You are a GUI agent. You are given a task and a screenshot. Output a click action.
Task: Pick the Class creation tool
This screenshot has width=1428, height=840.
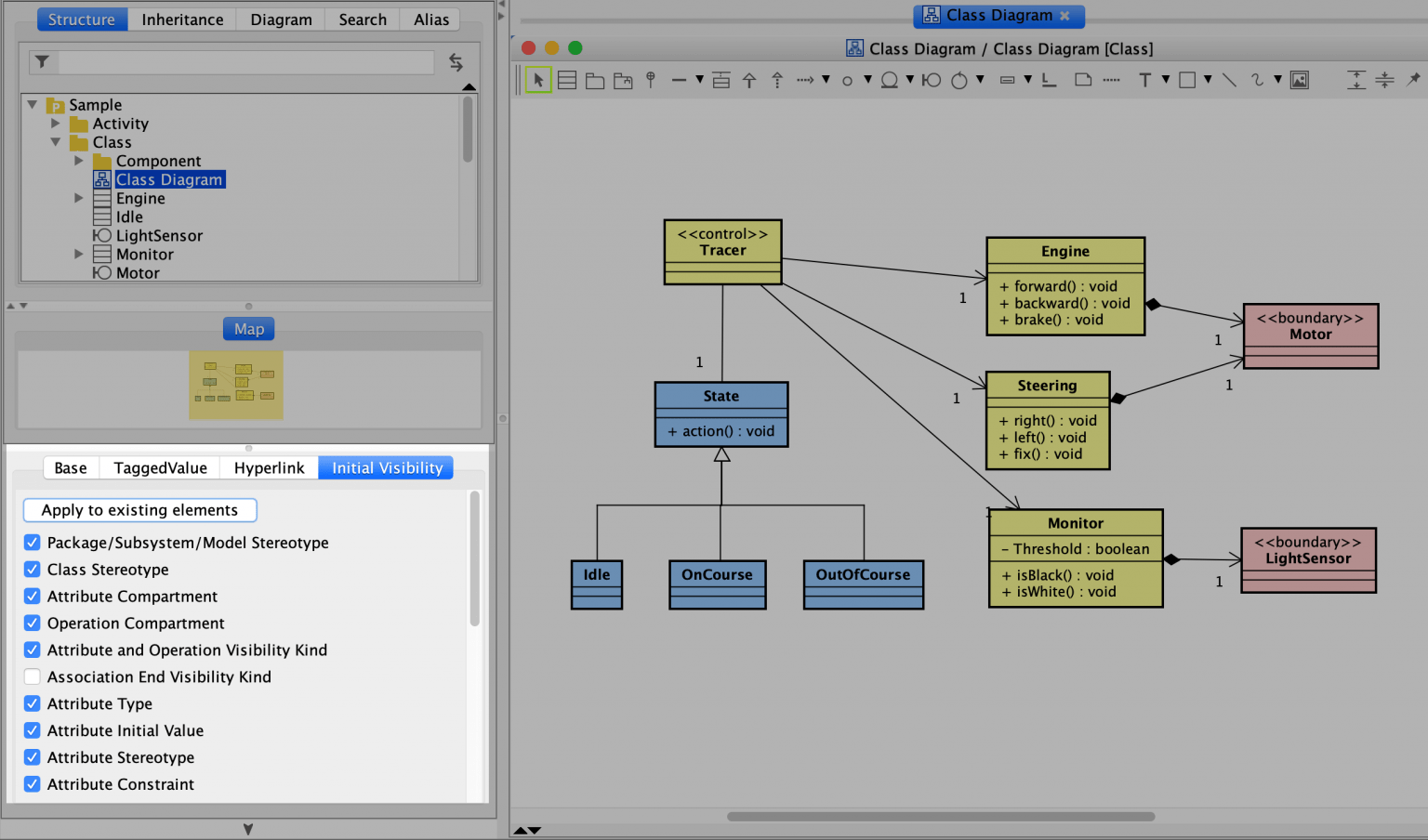click(567, 79)
